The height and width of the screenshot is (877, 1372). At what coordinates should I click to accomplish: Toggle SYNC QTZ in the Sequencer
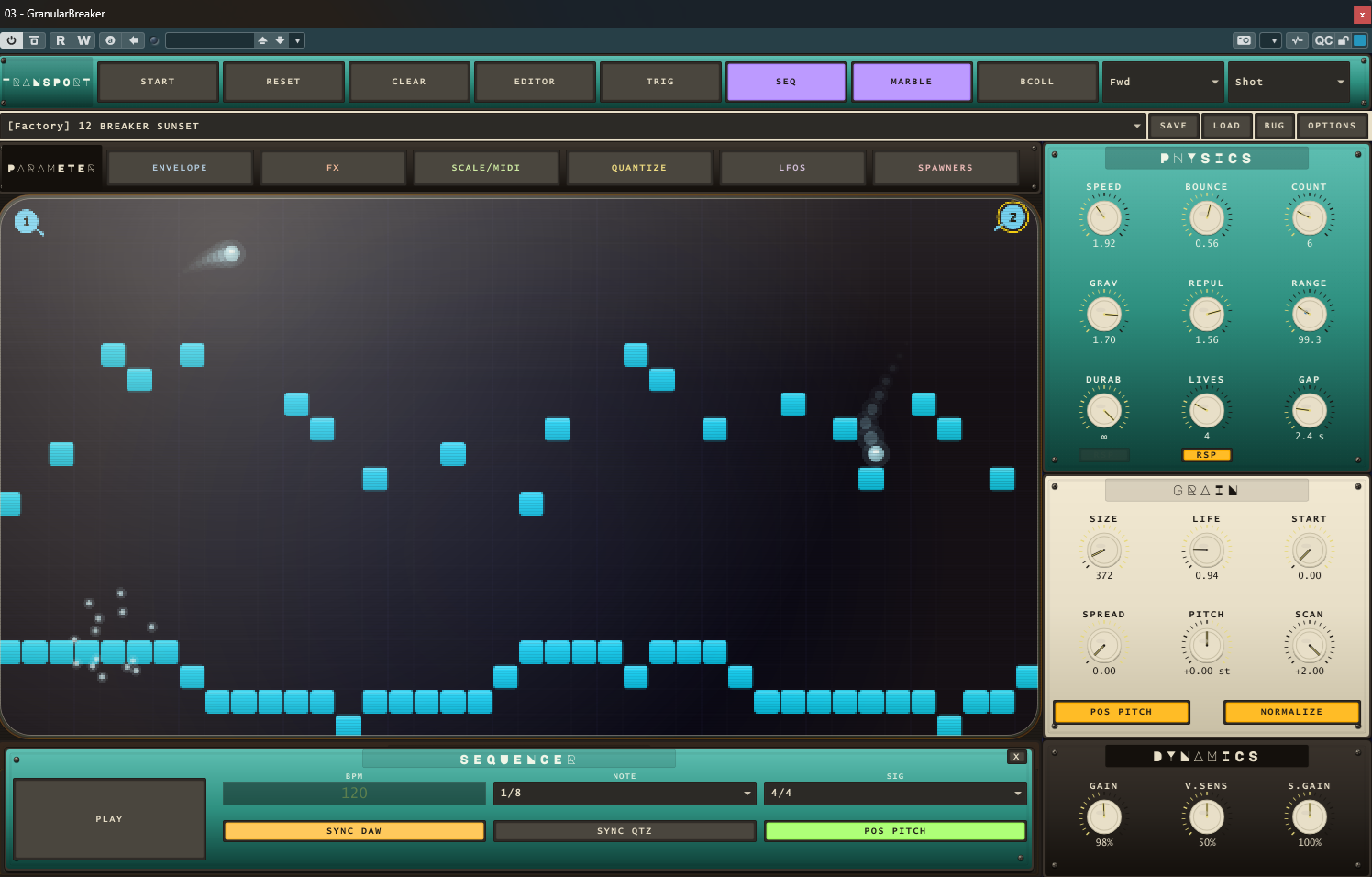[625, 831]
